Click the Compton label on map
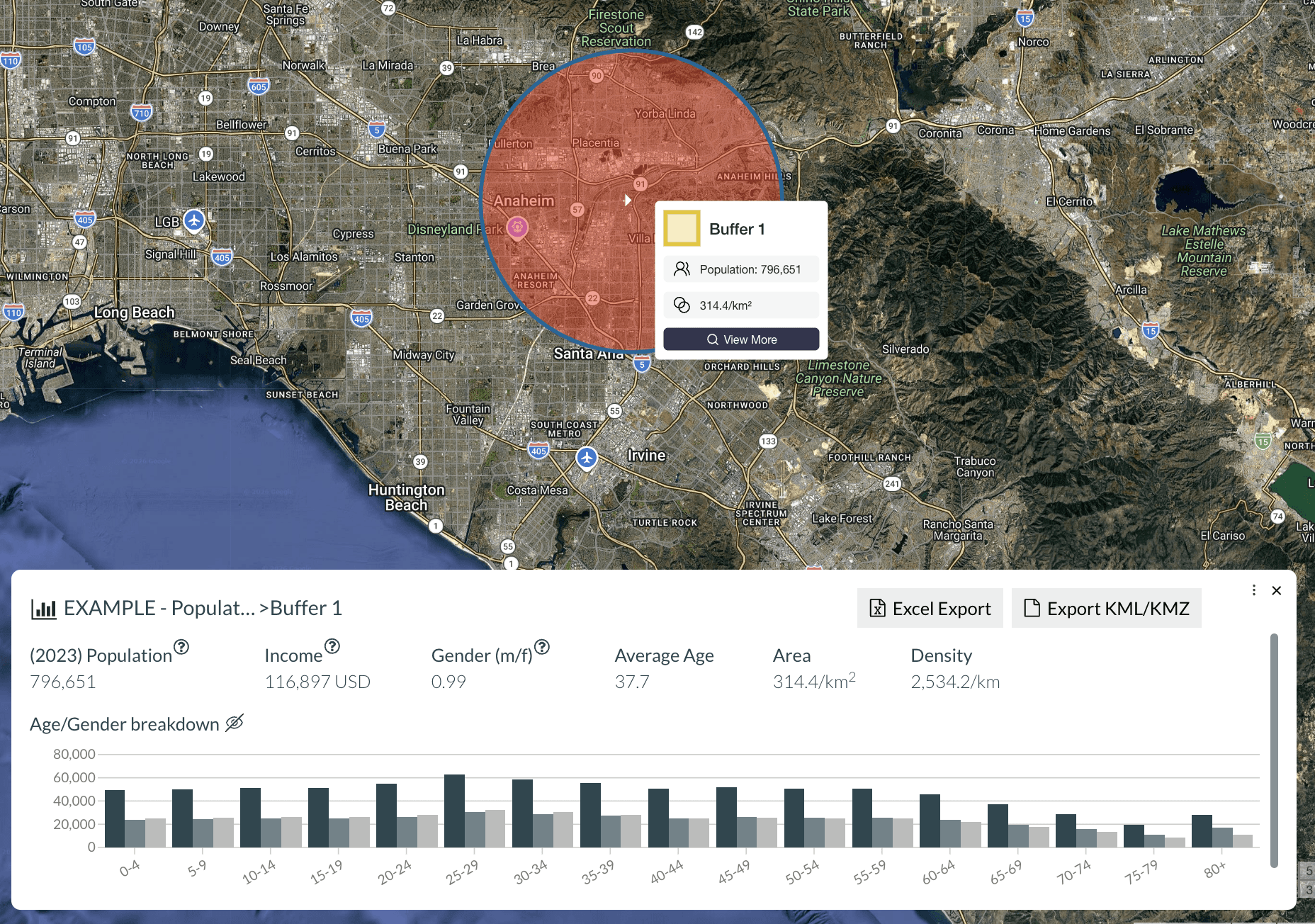1315x924 pixels. click(x=92, y=101)
